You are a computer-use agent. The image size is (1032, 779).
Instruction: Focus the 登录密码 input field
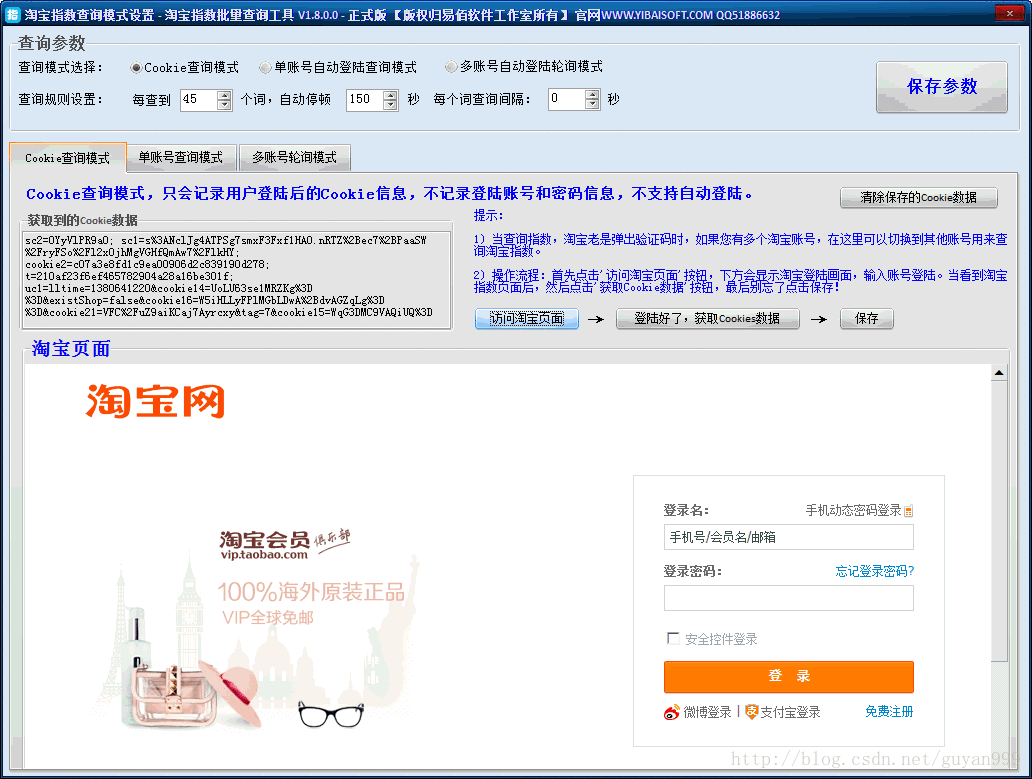coord(788,598)
